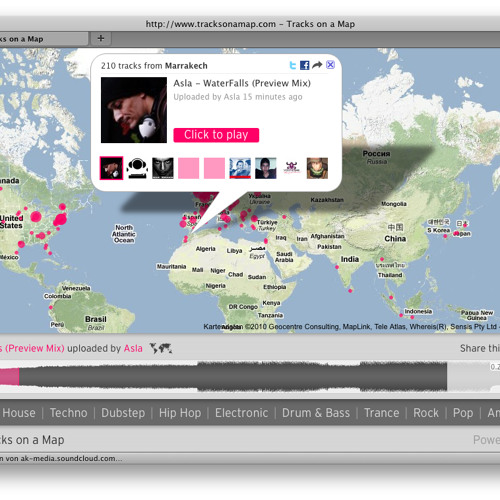Select the scarf-wearing person thumbnail

(317, 168)
